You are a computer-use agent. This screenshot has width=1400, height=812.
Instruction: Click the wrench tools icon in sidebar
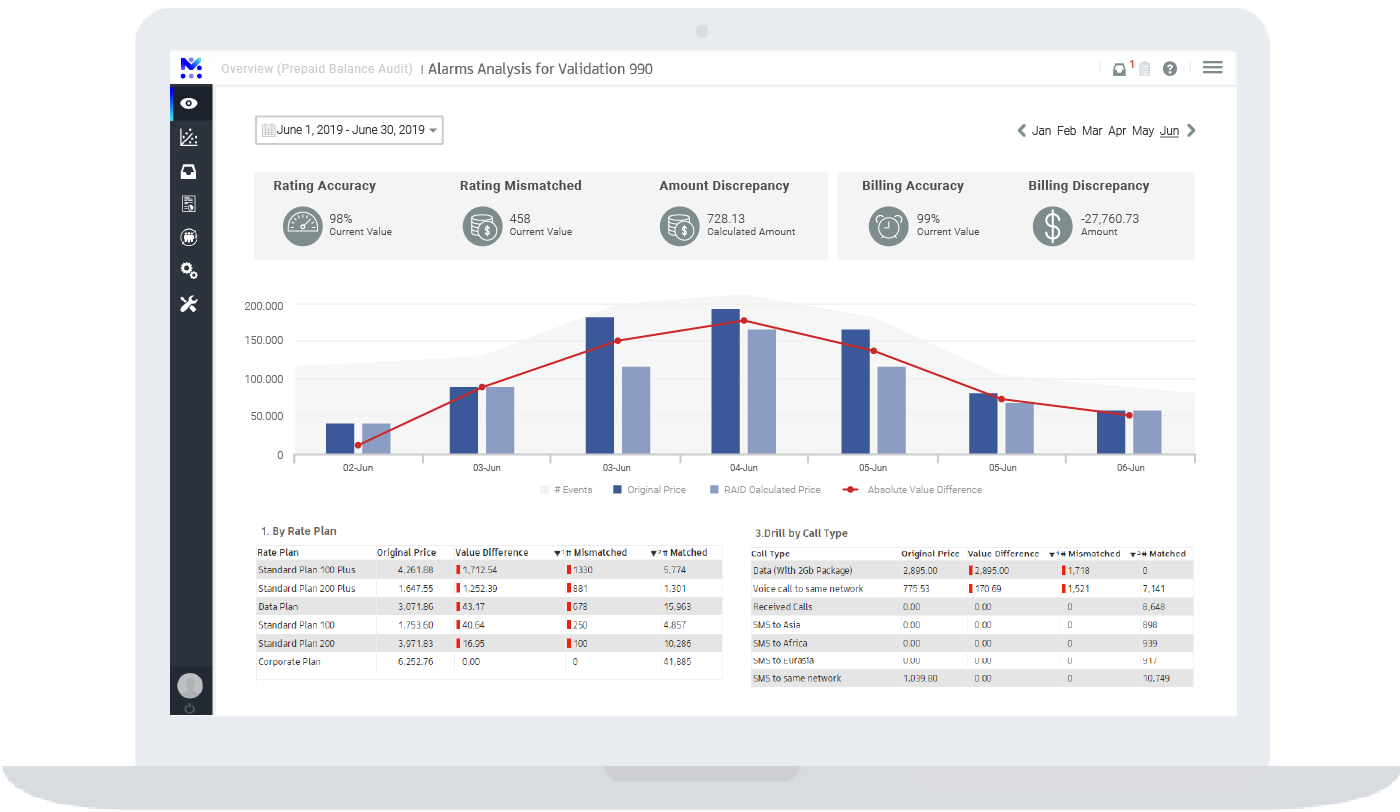coord(189,303)
